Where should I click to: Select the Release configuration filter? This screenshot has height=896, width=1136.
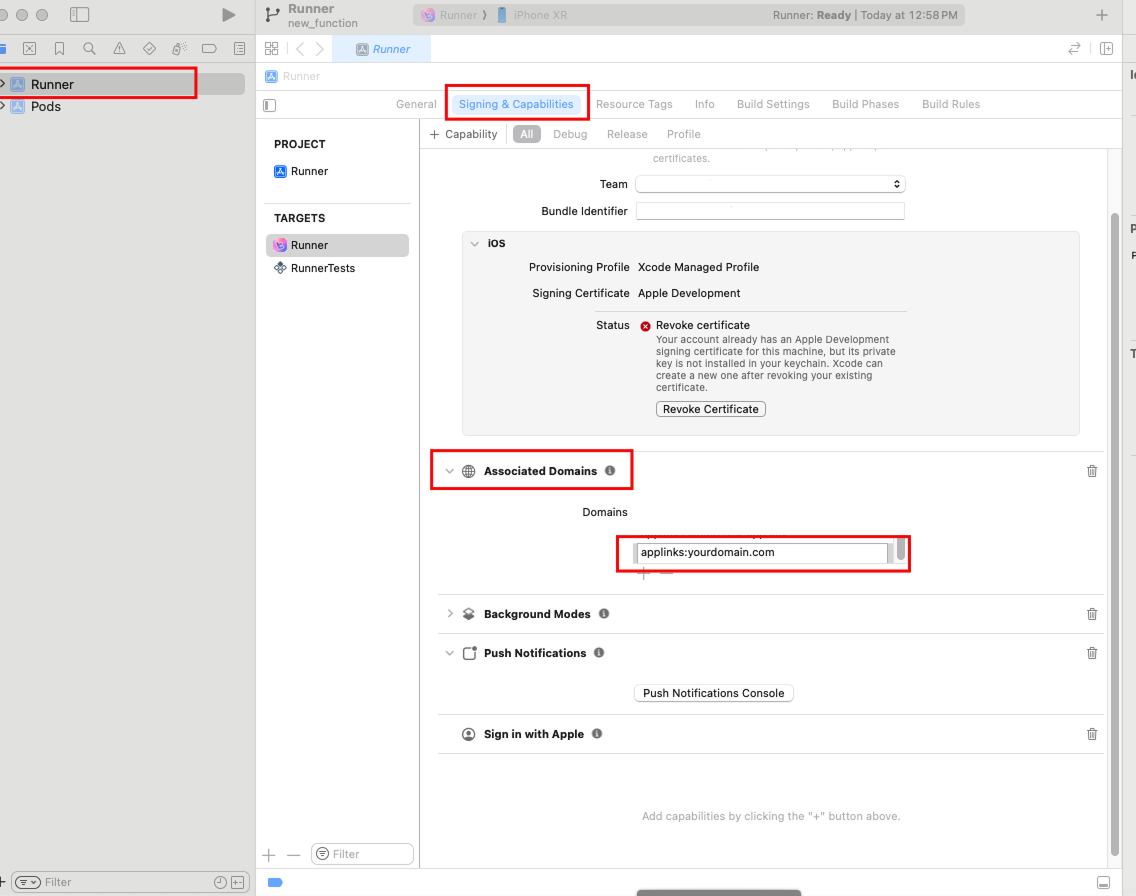pyautogui.click(x=627, y=134)
